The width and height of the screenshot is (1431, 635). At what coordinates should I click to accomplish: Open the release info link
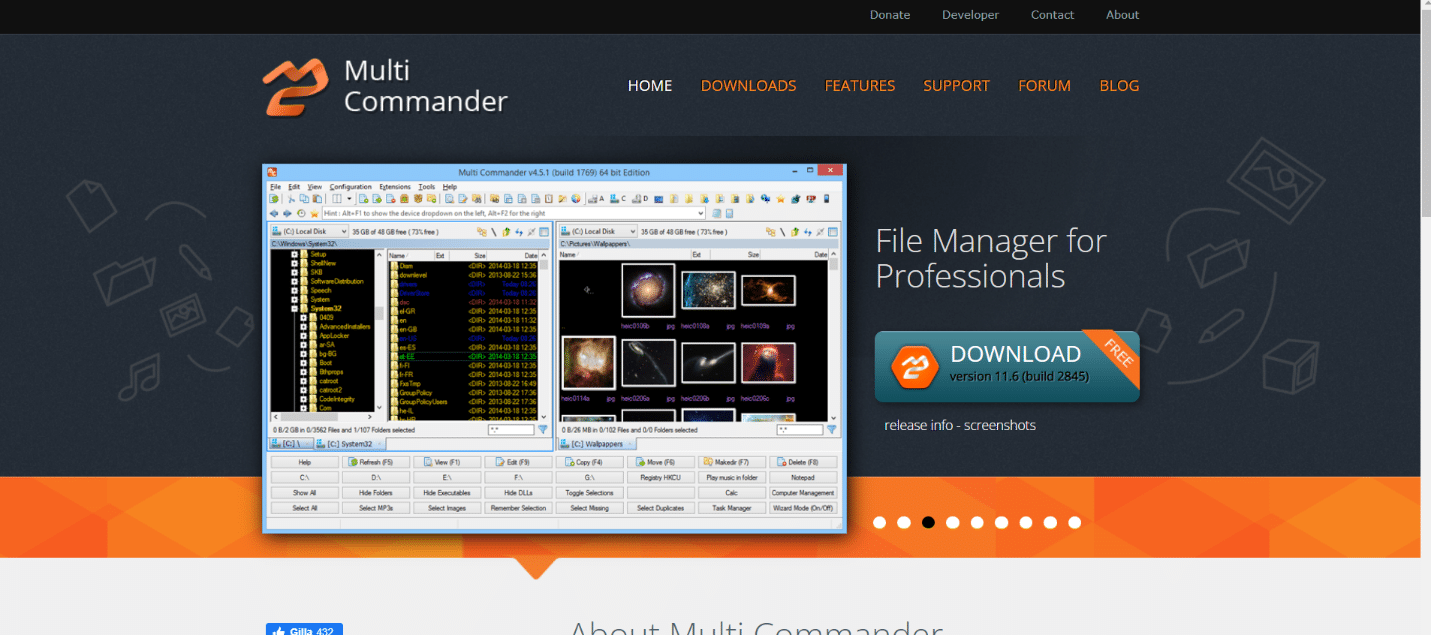point(918,425)
